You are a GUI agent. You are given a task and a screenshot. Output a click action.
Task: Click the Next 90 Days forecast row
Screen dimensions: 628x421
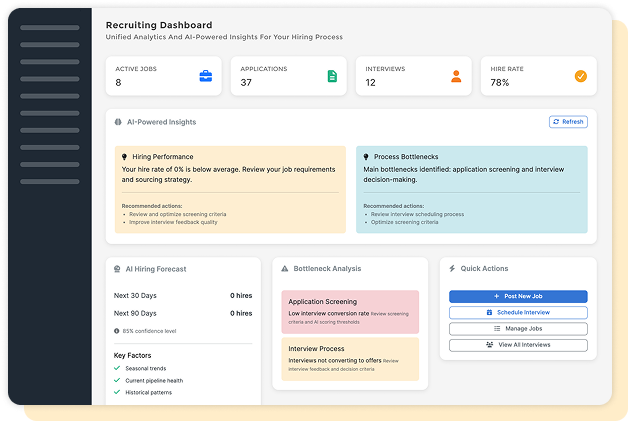183,313
